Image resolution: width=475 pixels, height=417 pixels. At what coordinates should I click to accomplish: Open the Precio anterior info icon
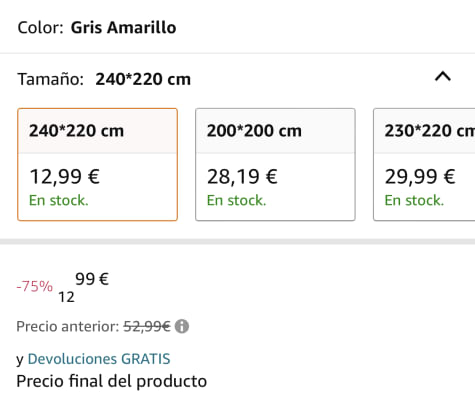click(x=182, y=326)
